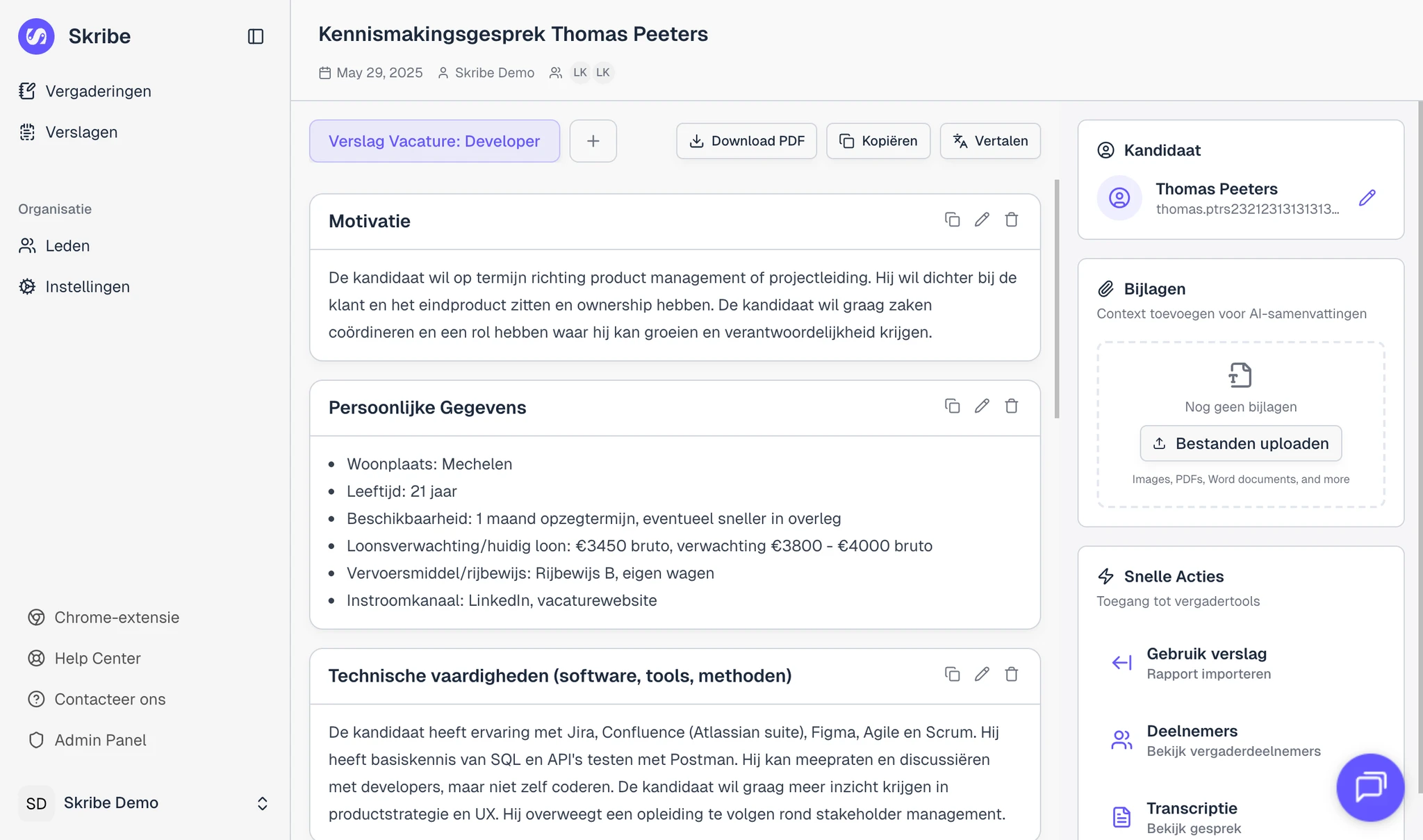The height and width of the screenshot is (840, 1423).
Task: Delete the Technische vaardigheden section
Action: pyautogui.click(x=1012, y=674)
